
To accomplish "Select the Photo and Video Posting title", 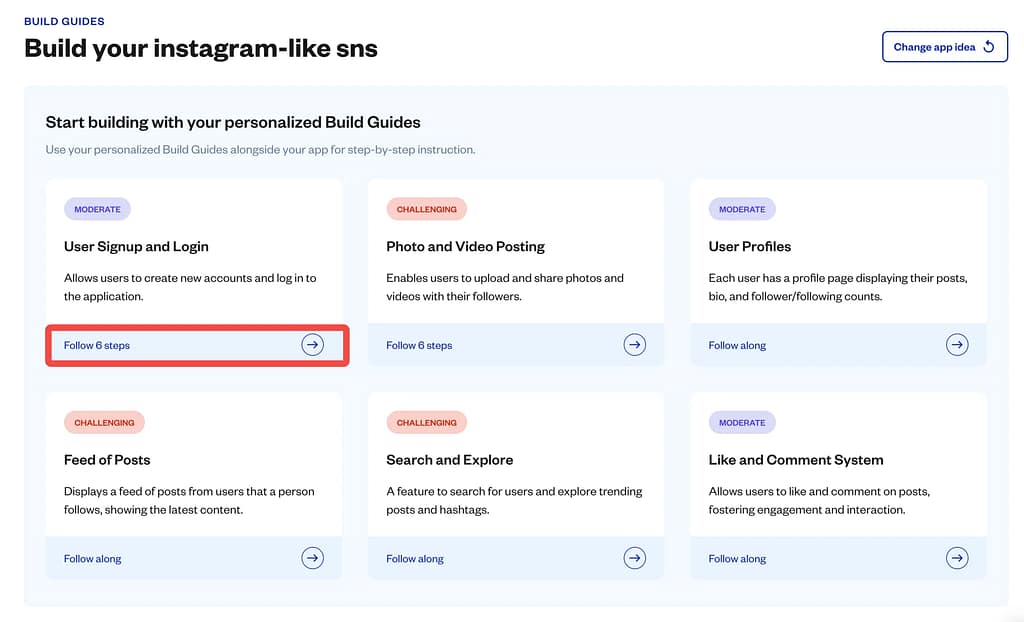I will pos(465,246).
